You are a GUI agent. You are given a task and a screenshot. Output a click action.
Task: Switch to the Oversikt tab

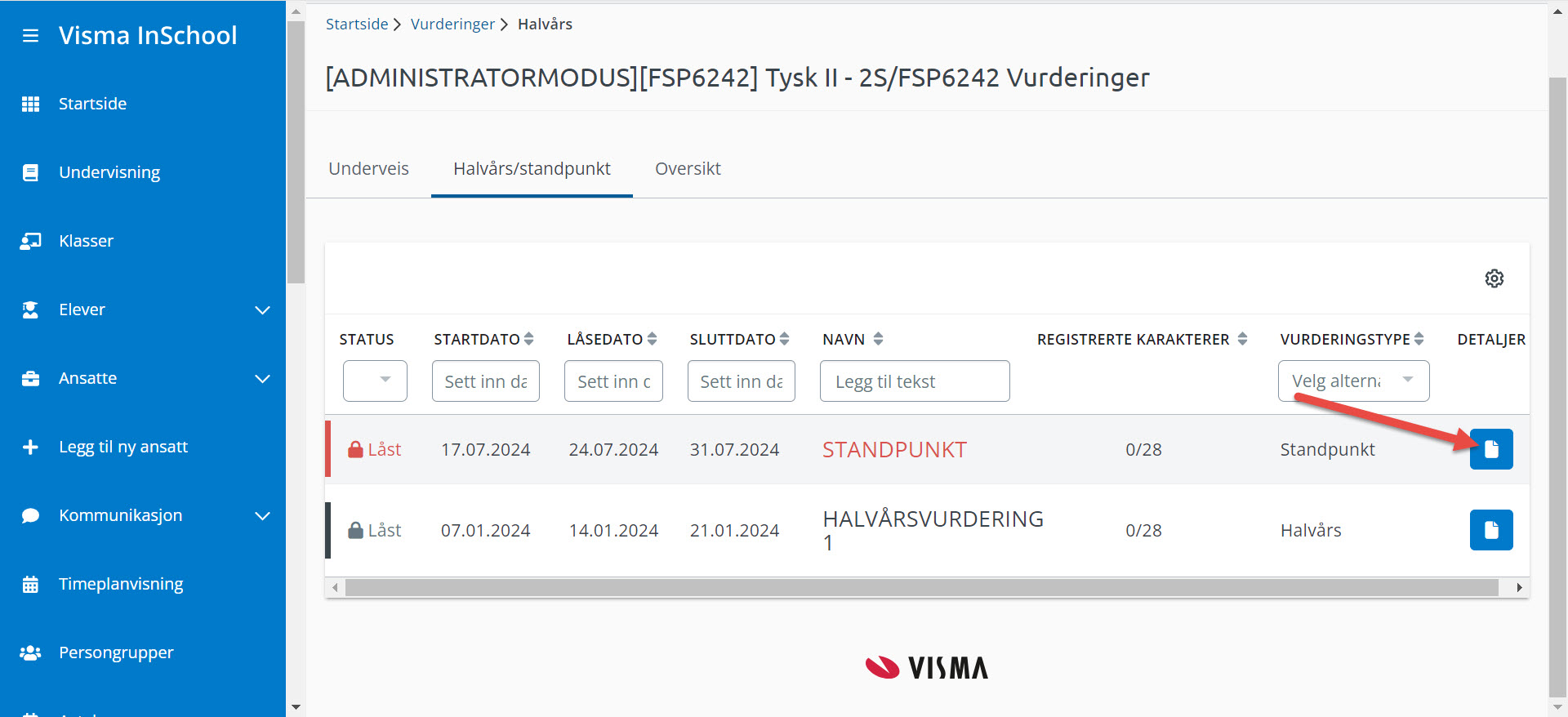[688, 169]
